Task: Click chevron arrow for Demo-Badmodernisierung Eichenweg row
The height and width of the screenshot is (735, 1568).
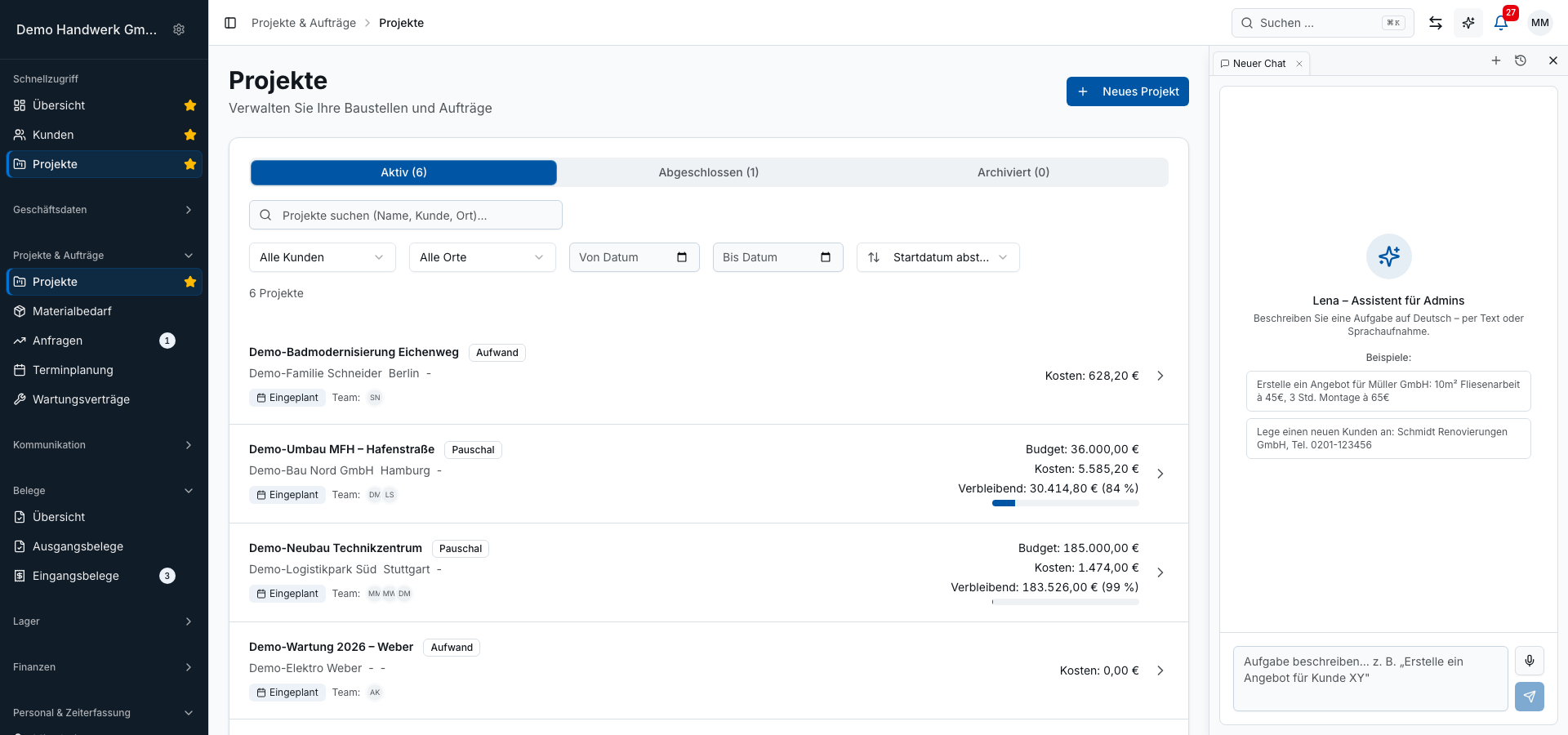Action: tap(1160, 376)
